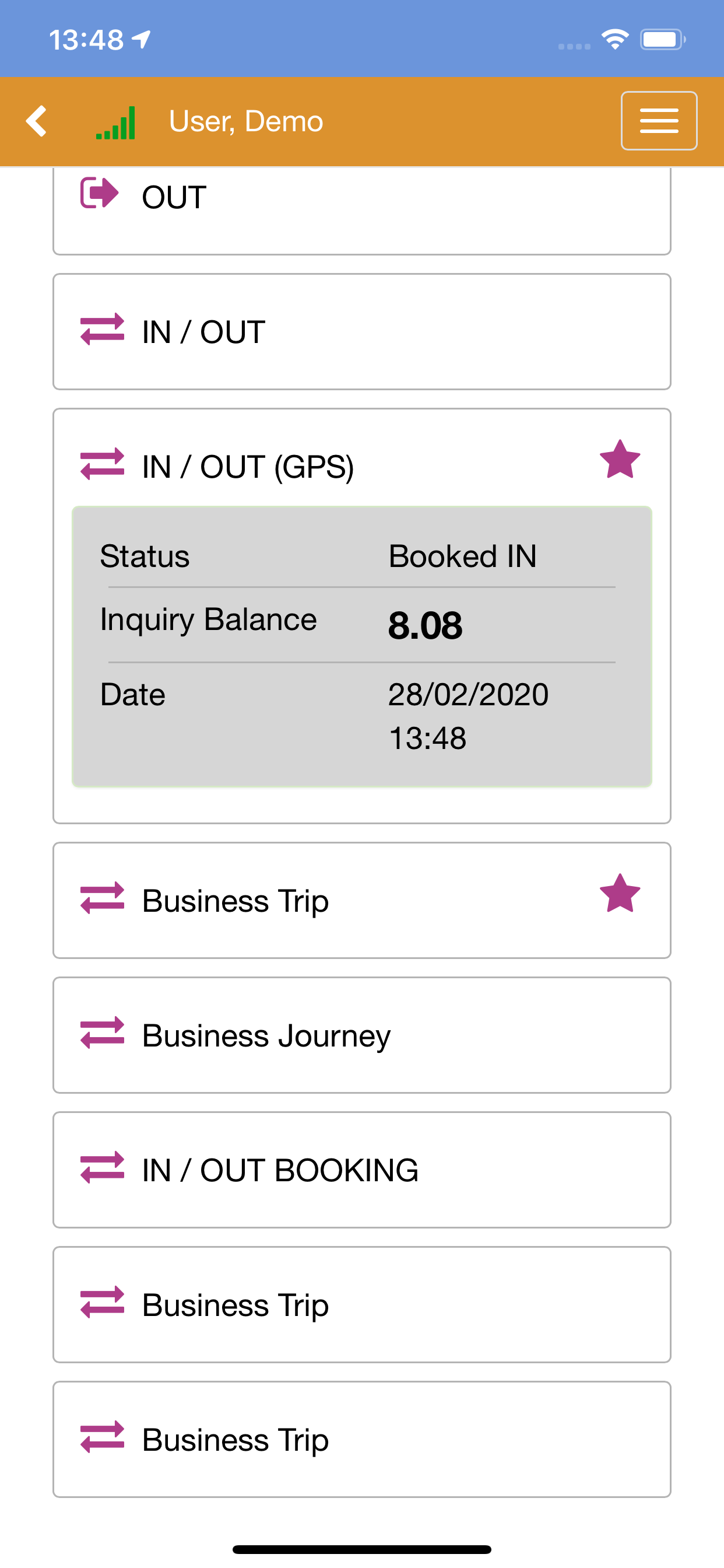Tap the User, Demo header title
This screenshot has height=1568, width=724.
point(246,121)
